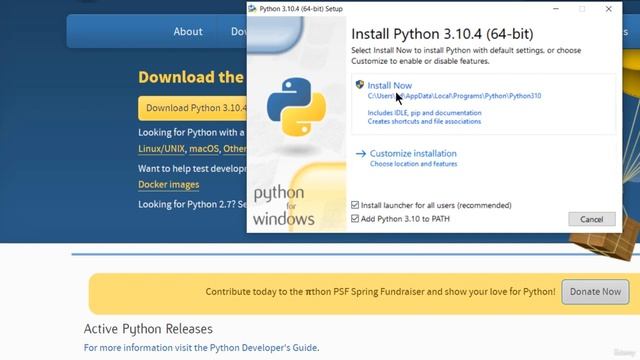The height and width of the screenshot is (360, 640).
Task: Follow the macOS download link
Action: [x=204, y=149]
